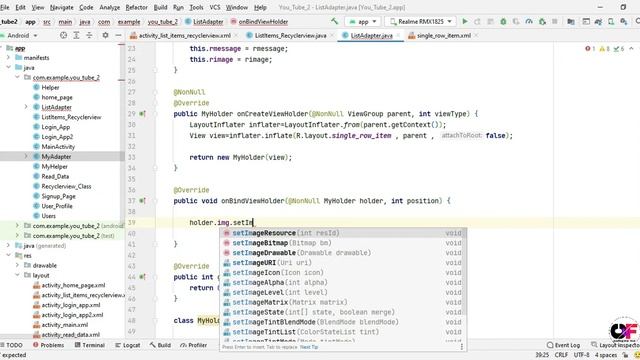Open activity_home_page.xml in project tree
The height and width of the screenshot is (360, 640).
pyautogui.click(x=73, y=285)
